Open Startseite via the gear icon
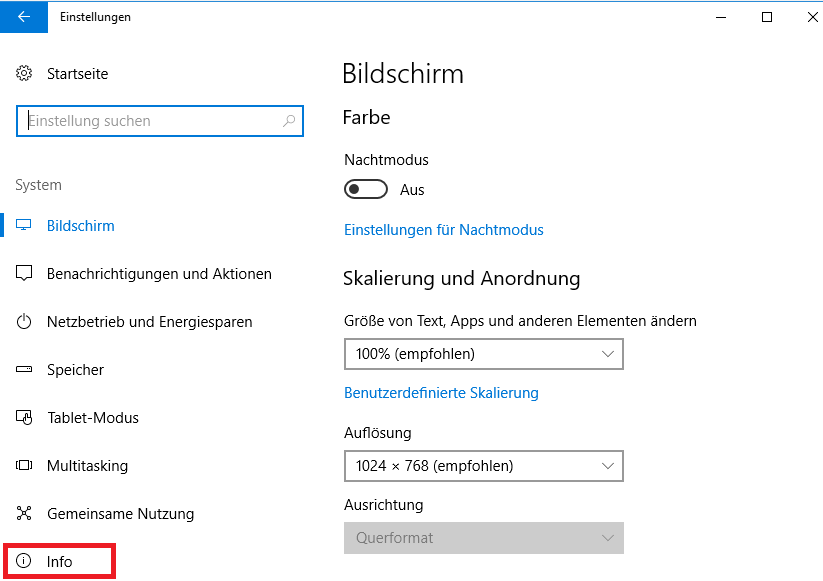The height and width of the screenshot is (581, 823). [24, 73]
